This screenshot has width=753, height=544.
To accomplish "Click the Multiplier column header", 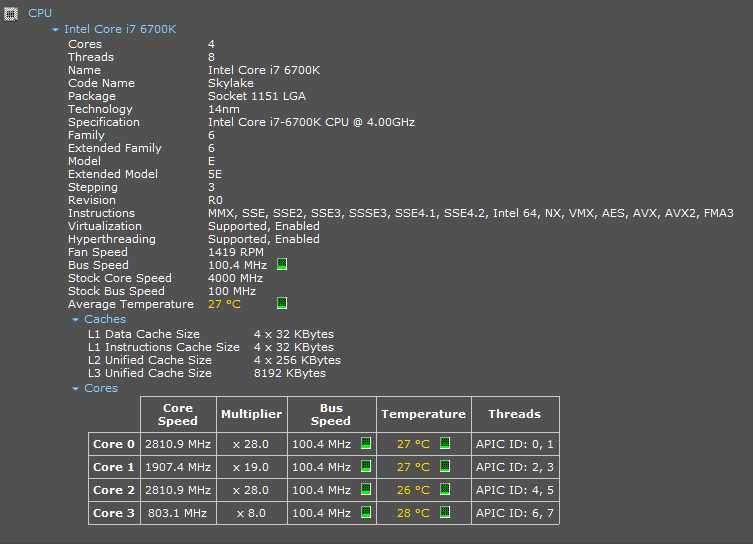I will (252, 414).
